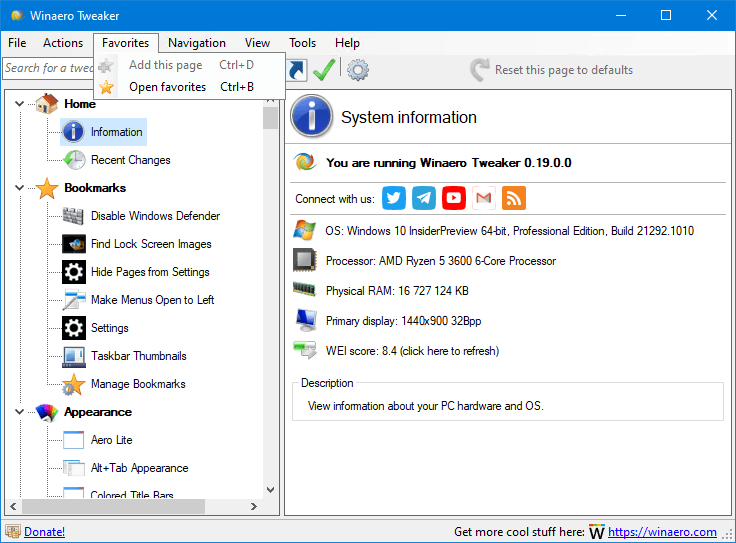The image size is (736, 543).
Task: Click WEI score to refresh it
Action: point(412,351)
